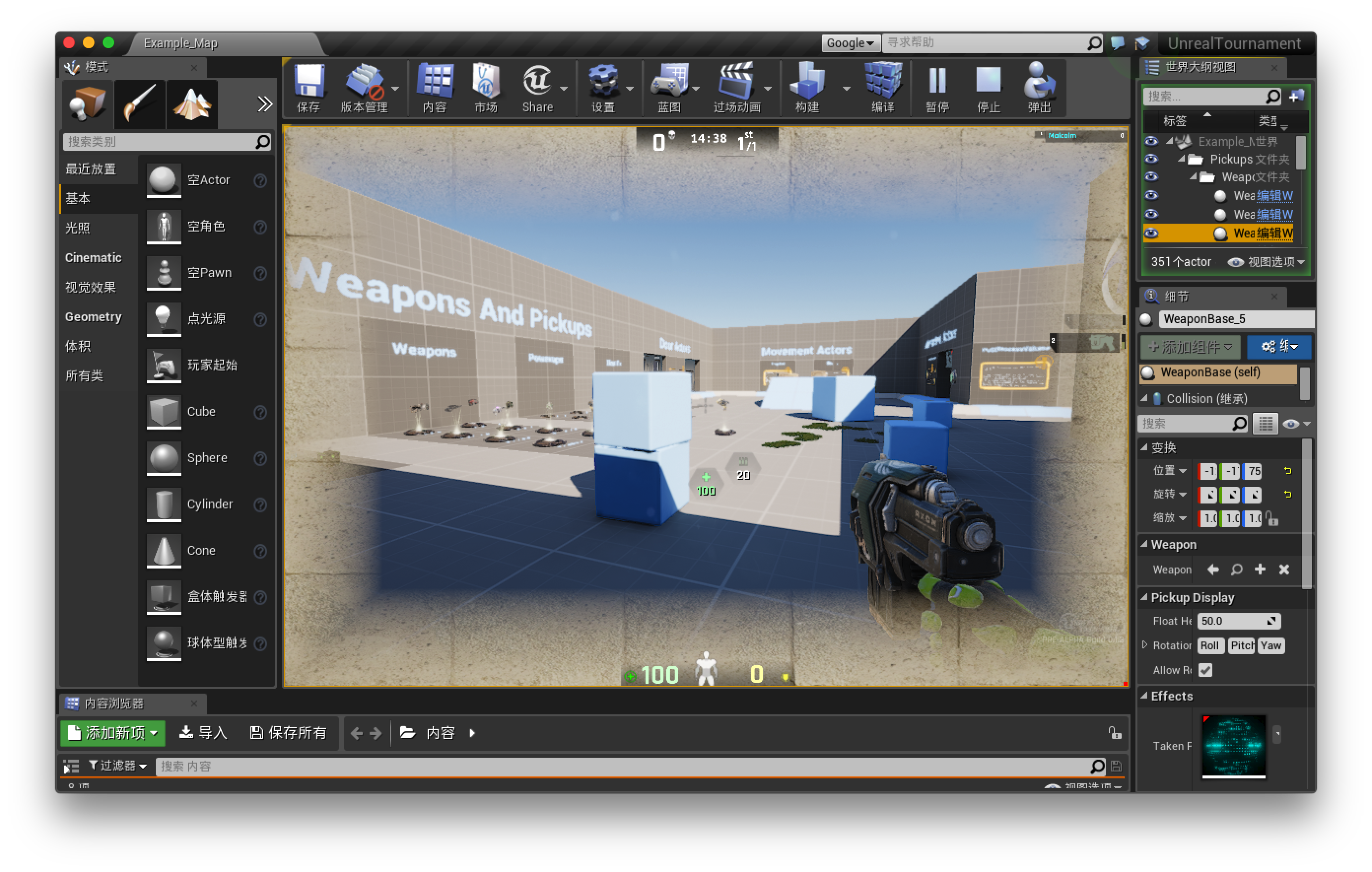Viewport: 1372px width, 872px height.
Task: Click the Save (保存) toolbar icon
Action: (309, 82)
